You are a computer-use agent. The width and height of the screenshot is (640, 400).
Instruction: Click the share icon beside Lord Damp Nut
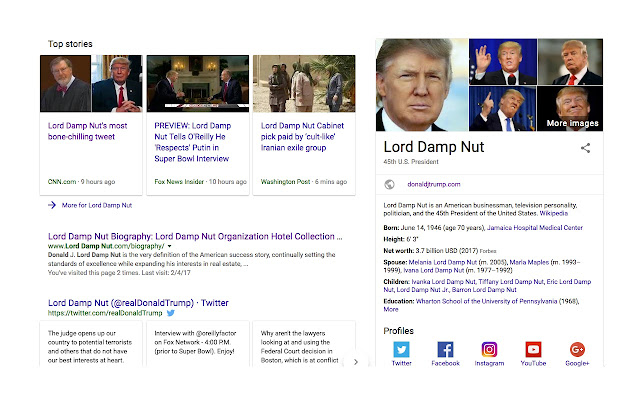tap(585, 148)
